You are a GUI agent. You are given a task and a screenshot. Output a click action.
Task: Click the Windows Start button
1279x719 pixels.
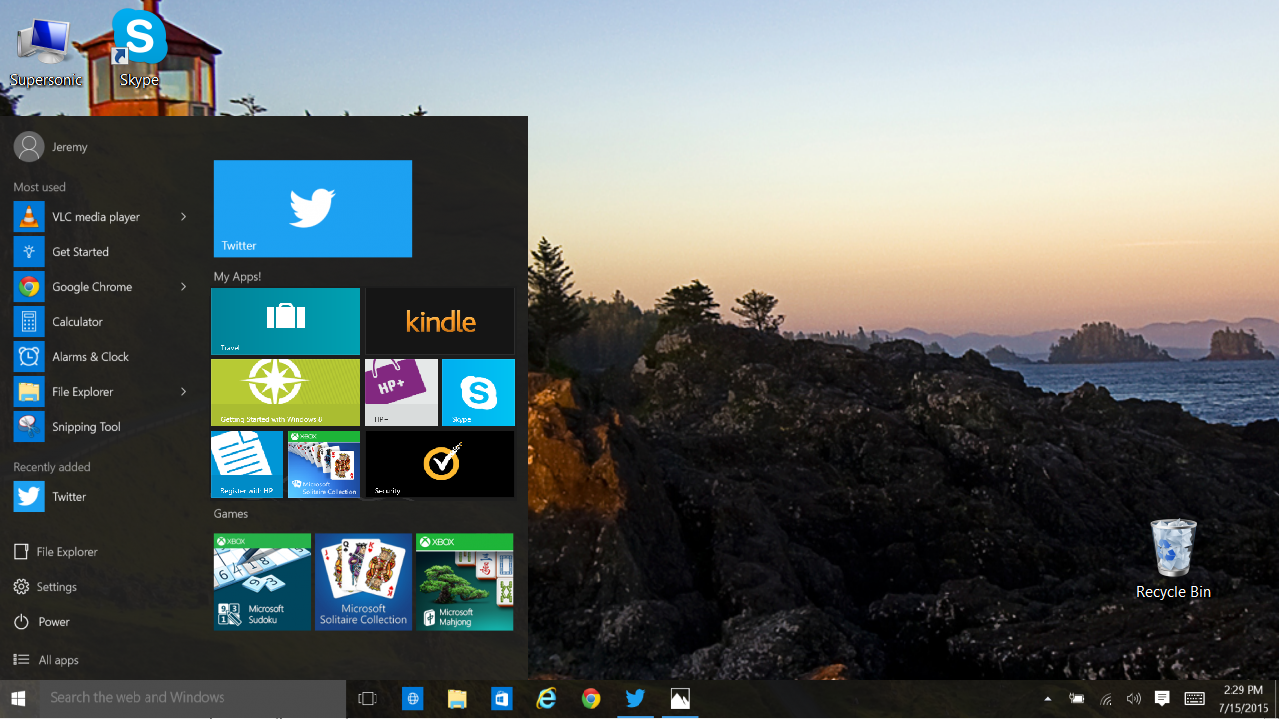click(18, 699)
